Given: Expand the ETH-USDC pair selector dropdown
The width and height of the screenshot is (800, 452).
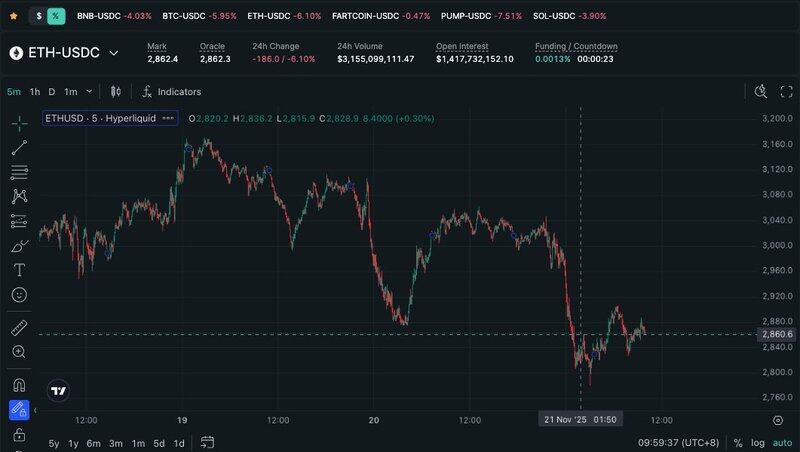Looking at the screenshot, I should click(114, 53).
